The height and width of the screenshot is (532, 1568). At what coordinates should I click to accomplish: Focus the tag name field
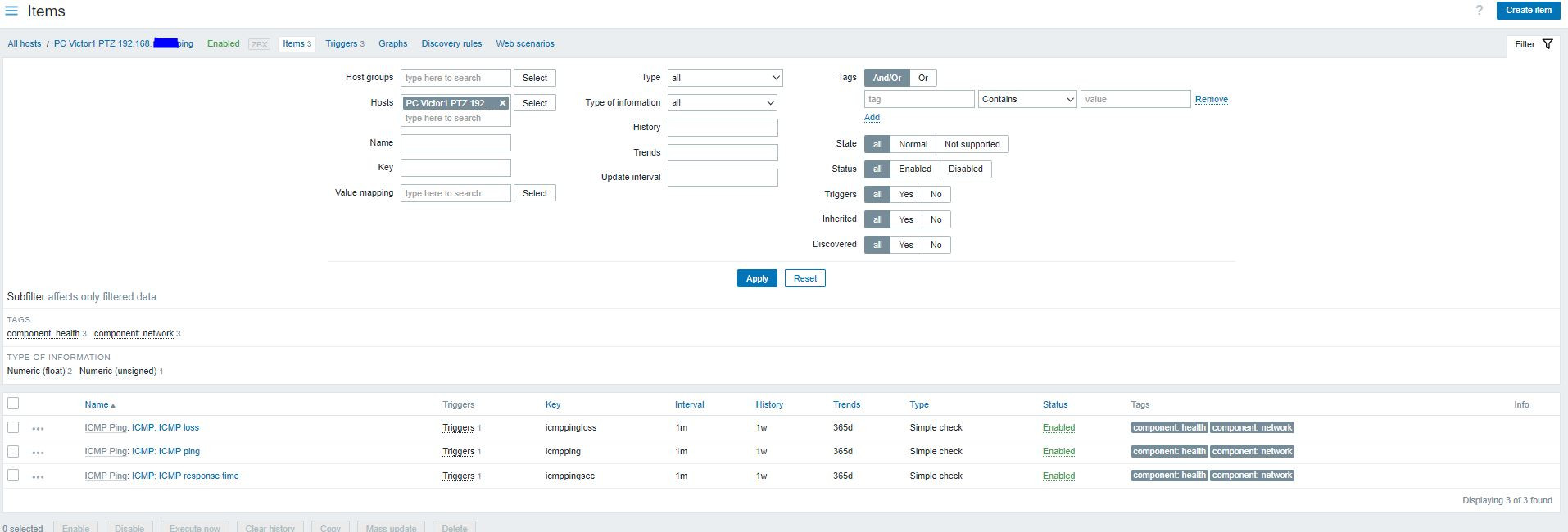[x=919, y=99]
